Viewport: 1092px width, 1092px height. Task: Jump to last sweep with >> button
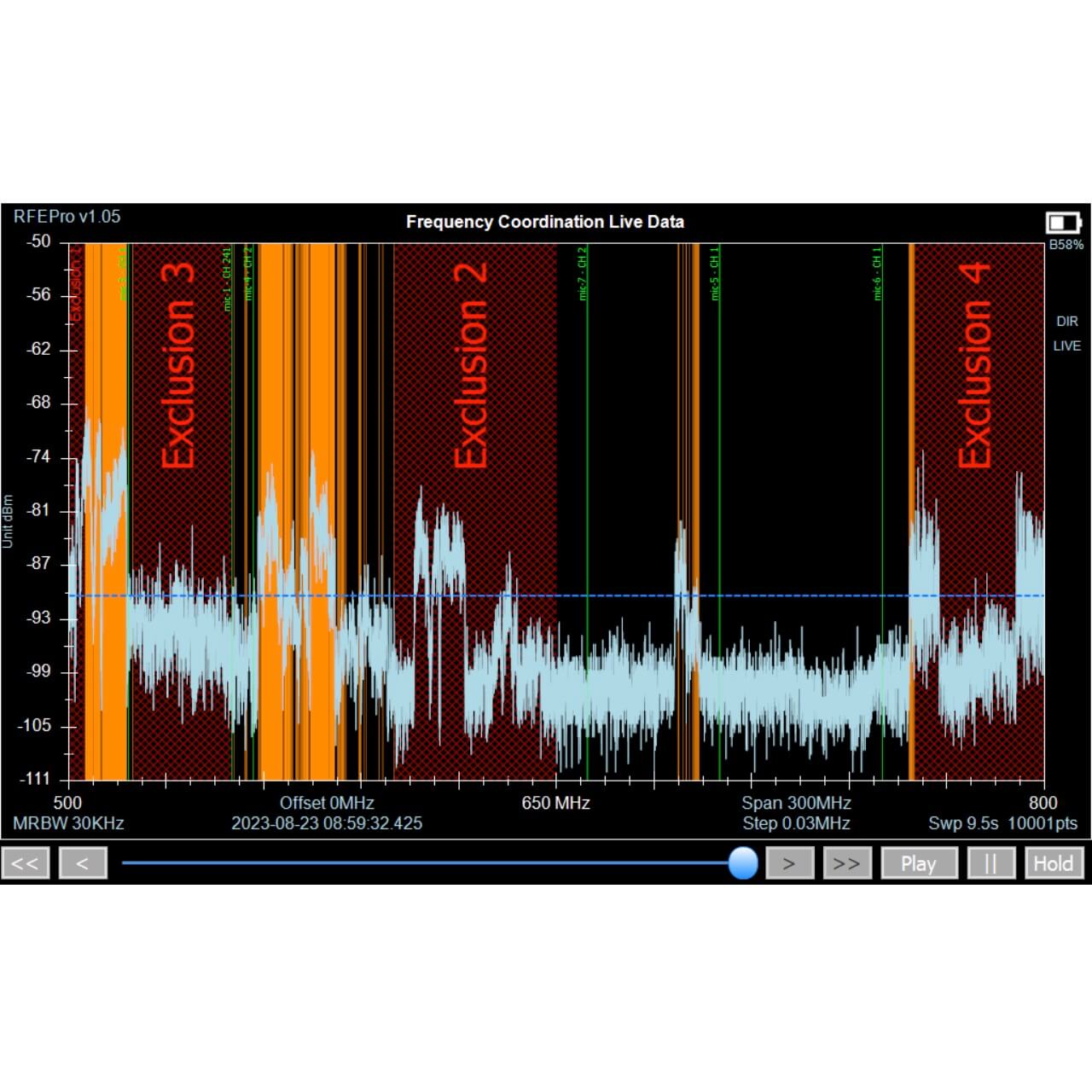847,863
